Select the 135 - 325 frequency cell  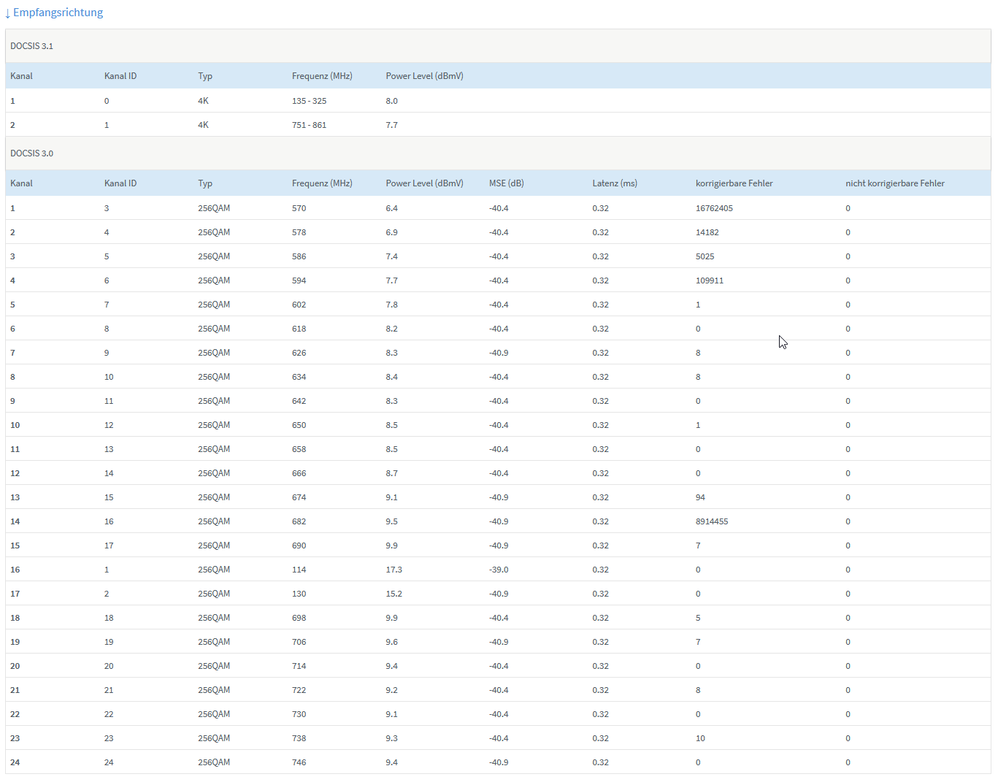click(x=309, y=101)
